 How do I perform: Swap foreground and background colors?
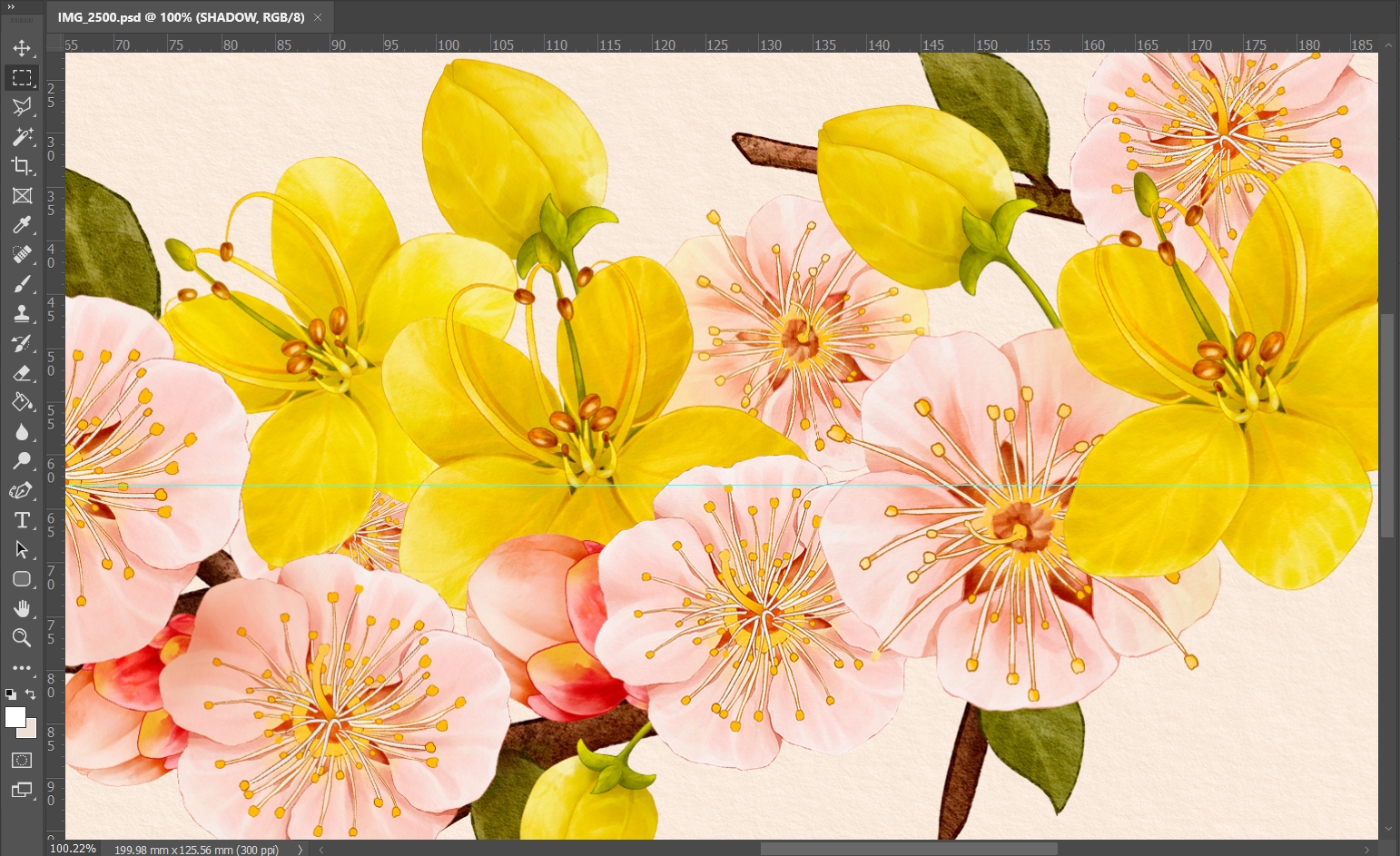pos(31,694)
